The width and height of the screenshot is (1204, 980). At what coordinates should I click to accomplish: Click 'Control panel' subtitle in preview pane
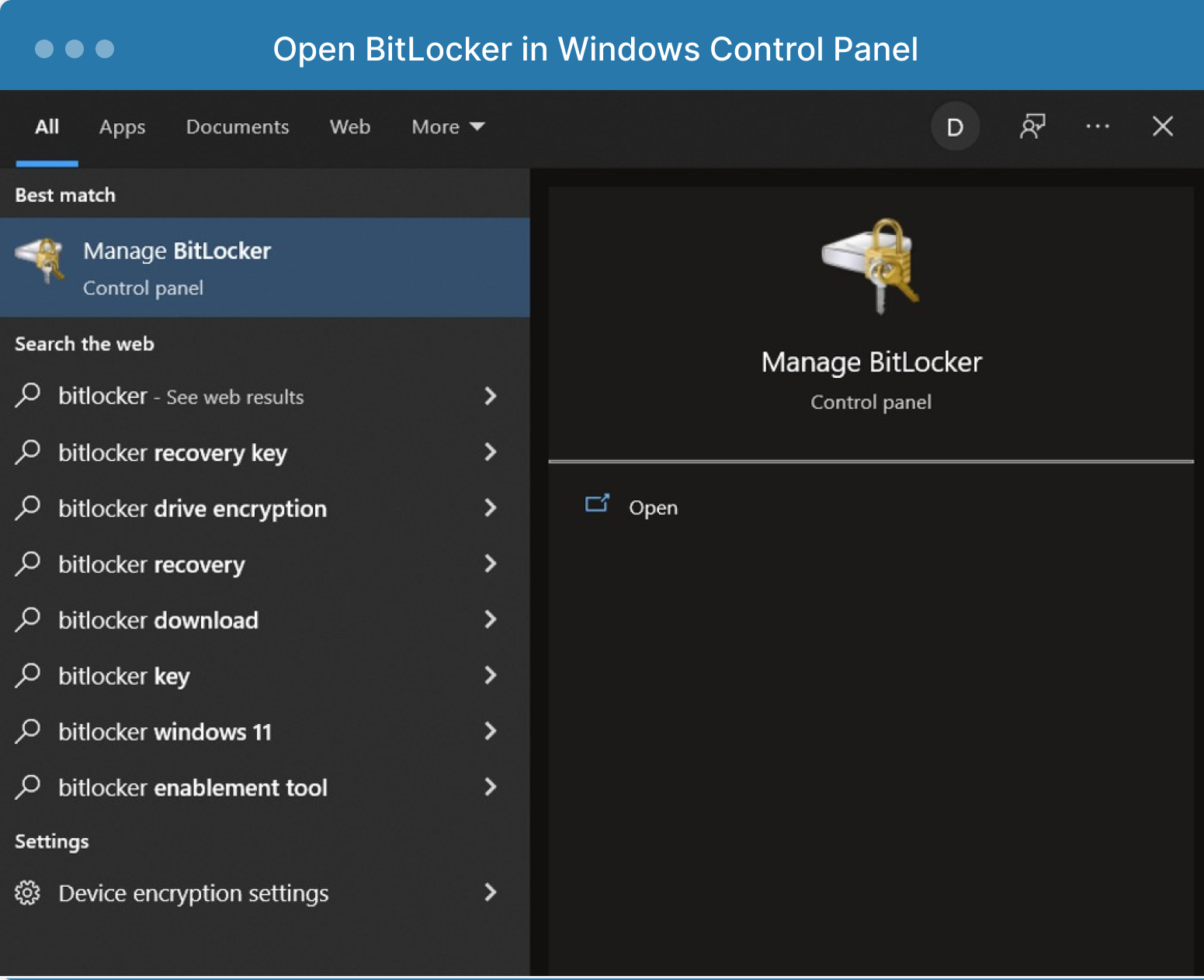tap(871, 402)
